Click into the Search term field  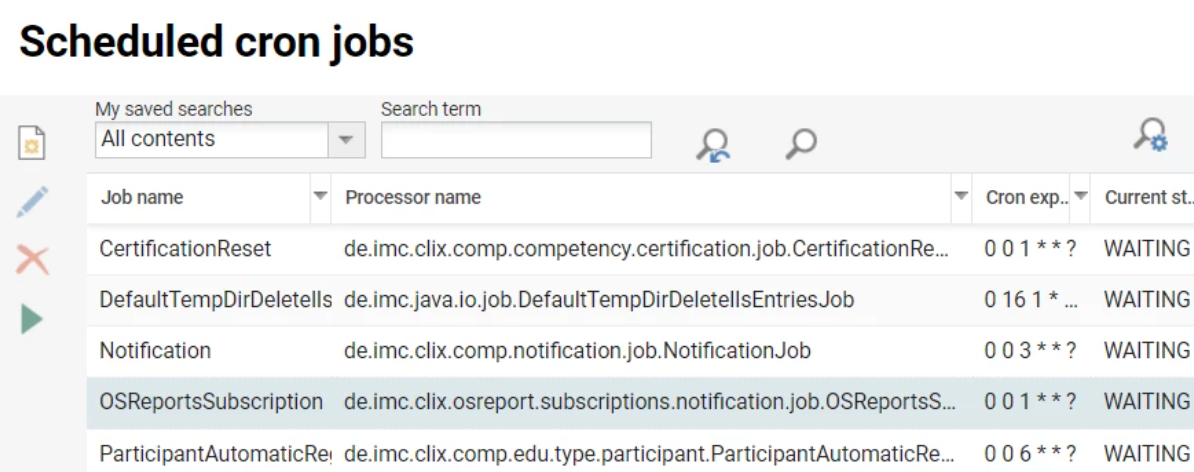[516, 140]
